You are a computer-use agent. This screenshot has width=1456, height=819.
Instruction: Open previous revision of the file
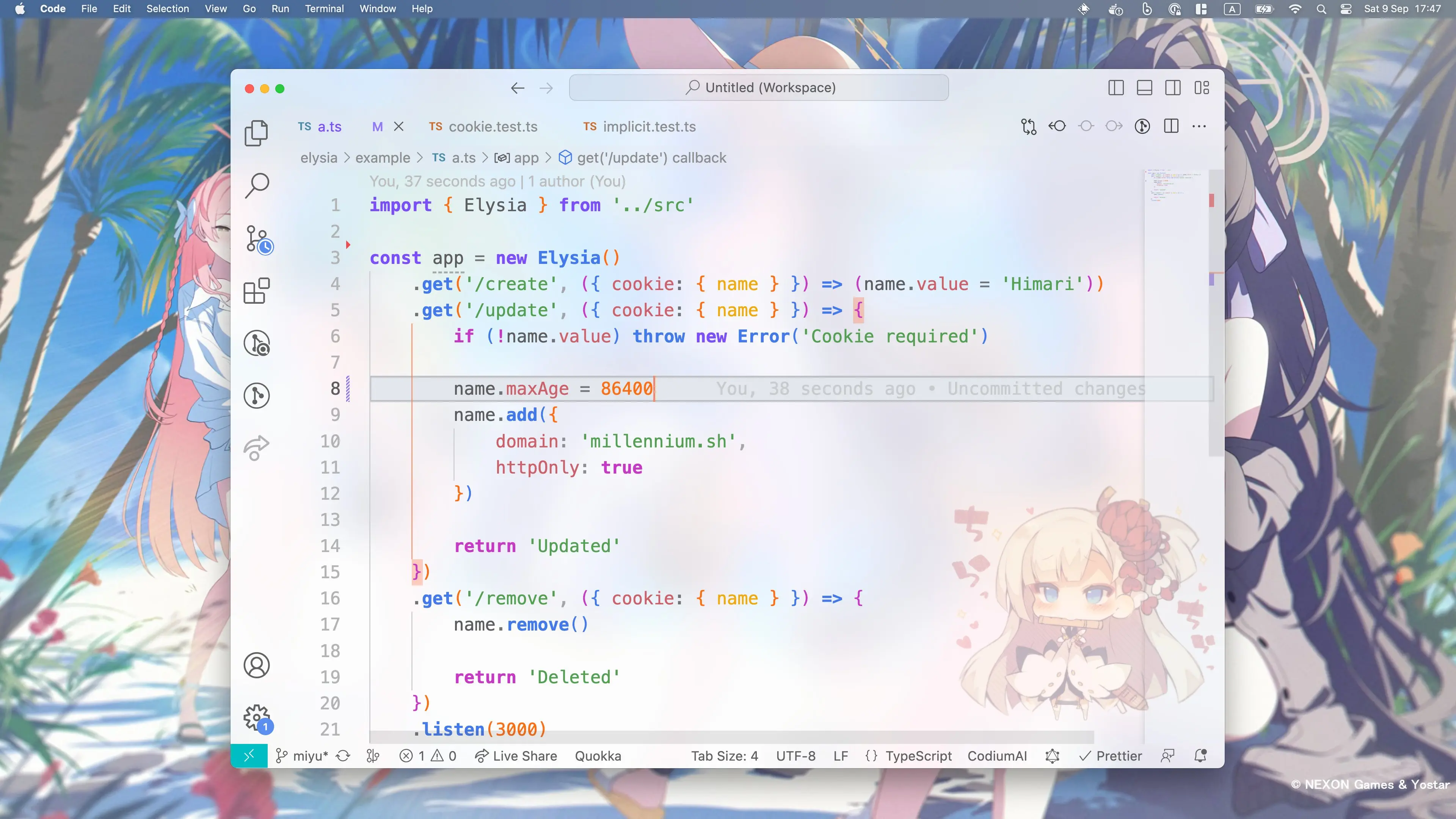click(x=1057, y=126)
